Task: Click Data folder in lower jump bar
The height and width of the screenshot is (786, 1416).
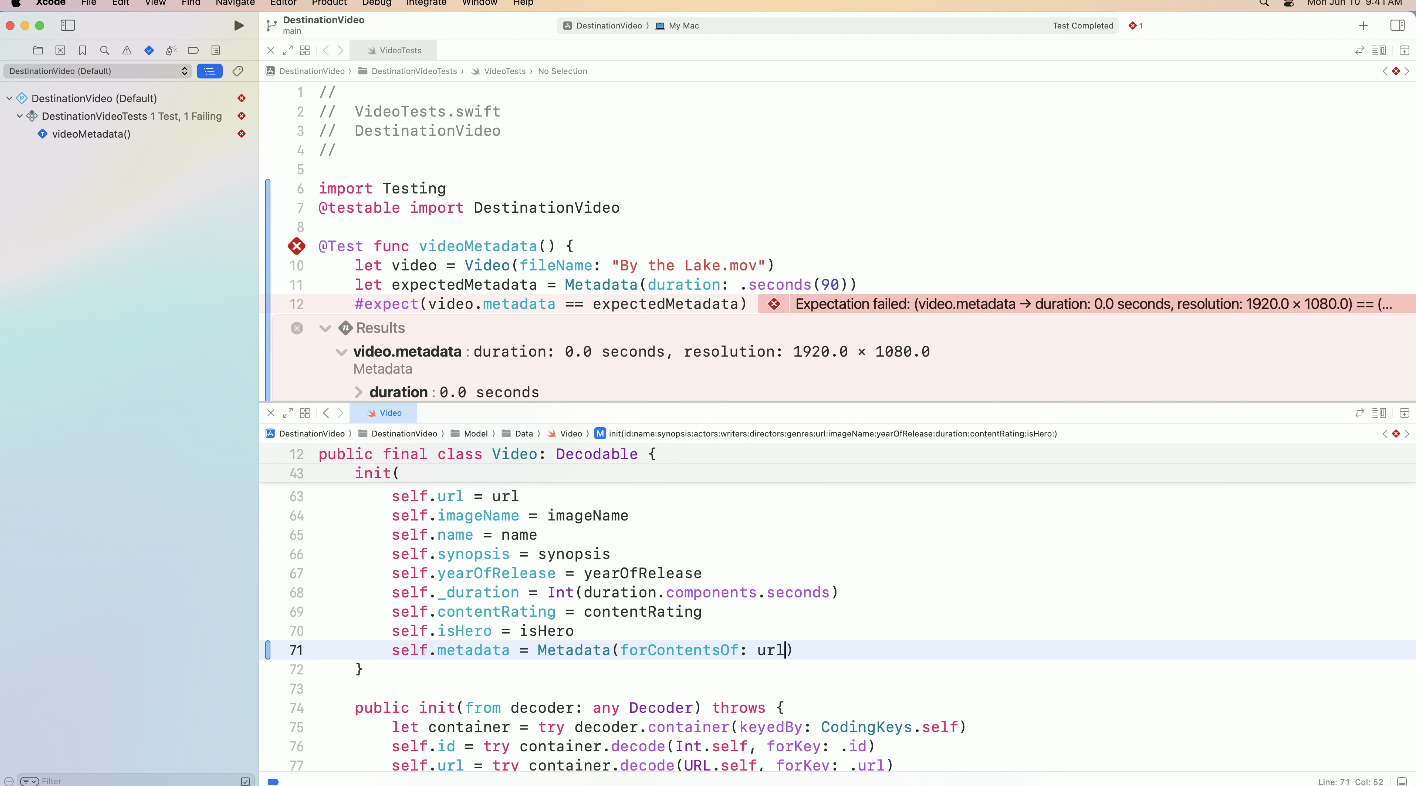Action: click(x=518, y=434)
